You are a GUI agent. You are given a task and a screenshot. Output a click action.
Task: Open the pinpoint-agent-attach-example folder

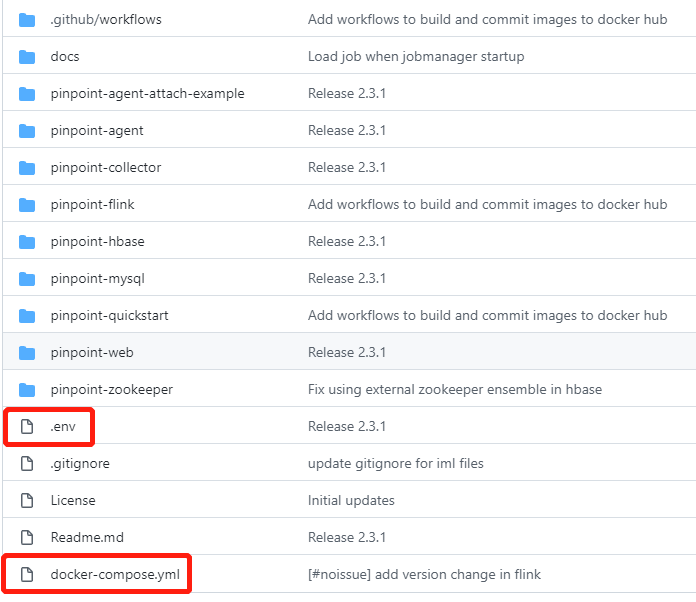[x=147, y=94]
